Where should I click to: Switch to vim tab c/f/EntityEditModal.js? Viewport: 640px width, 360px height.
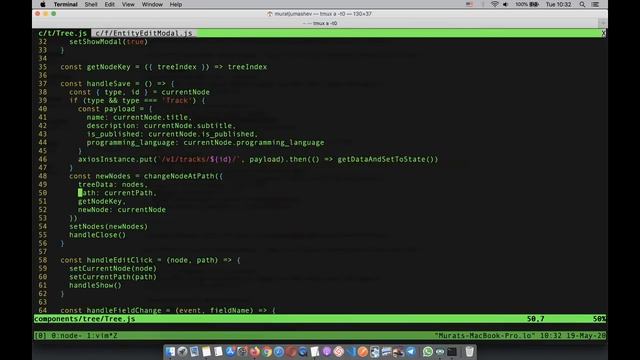pyautogui.click(x=144, y=33)
